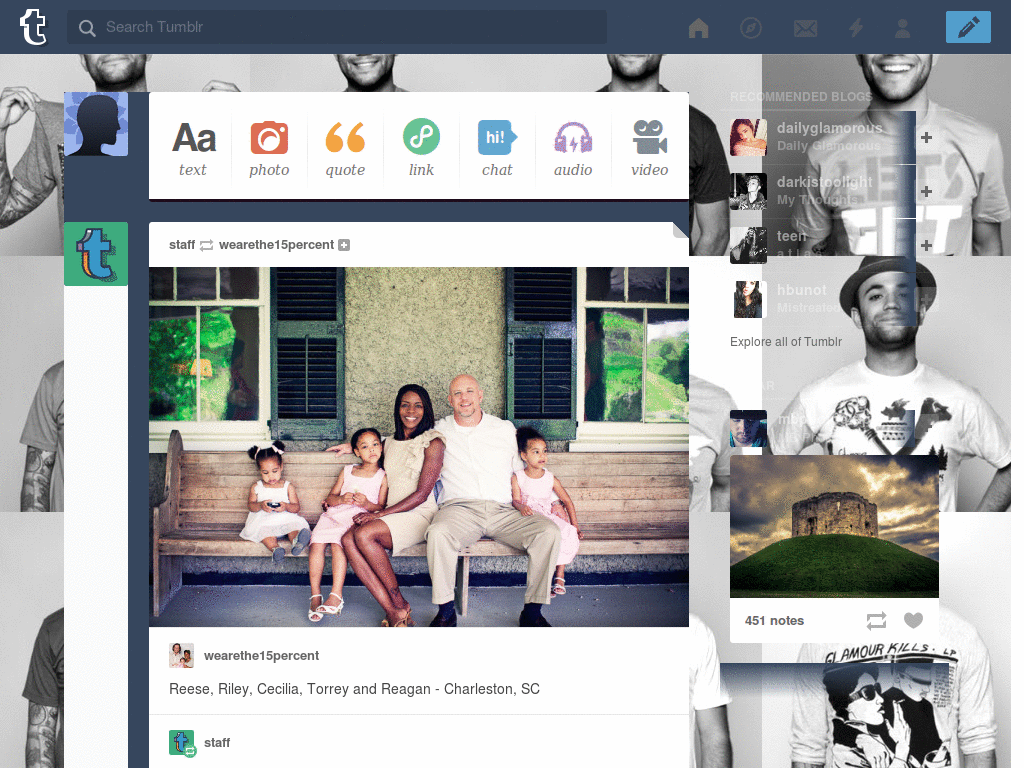Create a new link post
Image resolution: width=1024 pixels, height=768 pixels.
421,148
